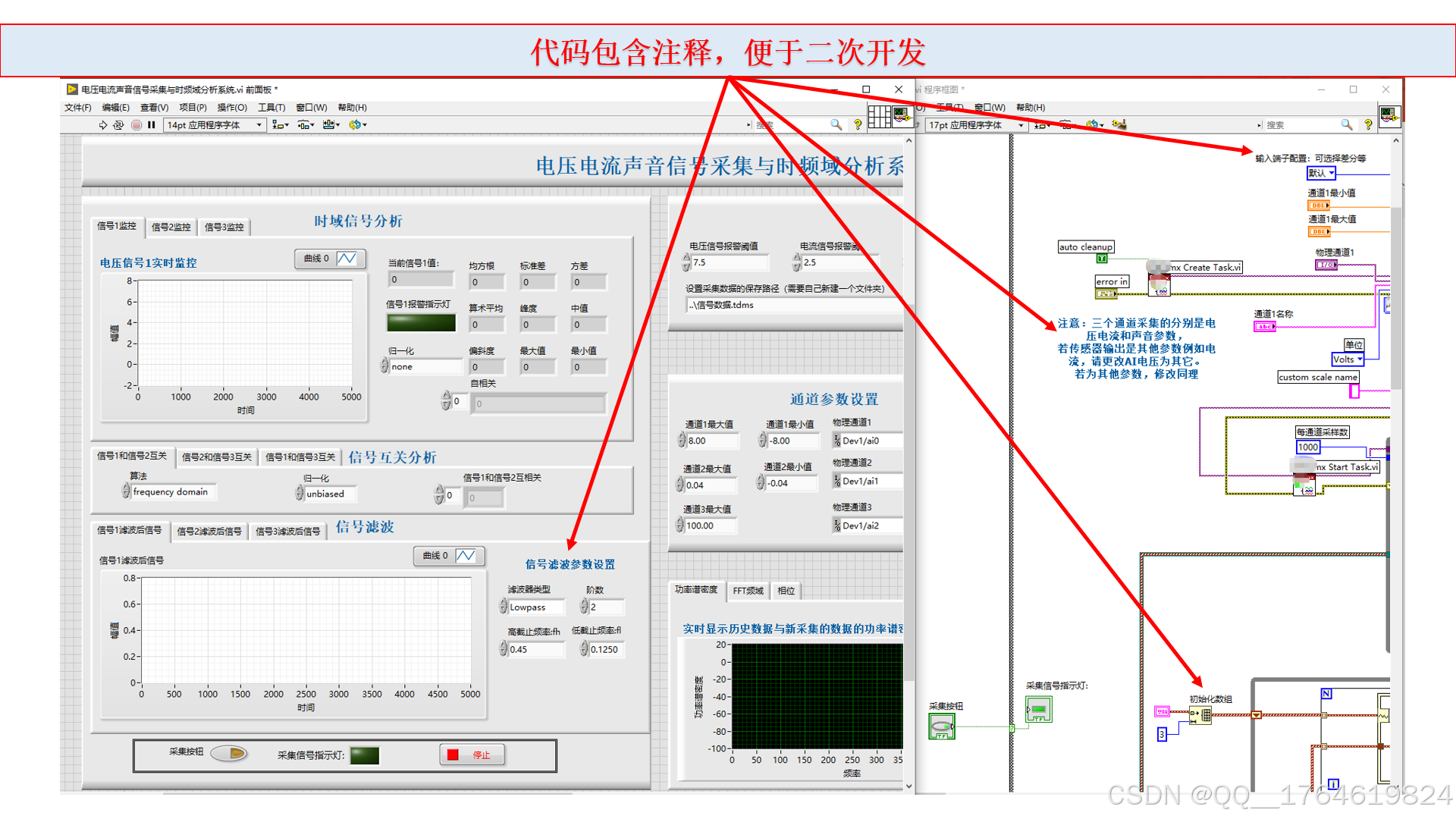Click the context help question mark
The image size is (1456, 819).
point(858,124)
